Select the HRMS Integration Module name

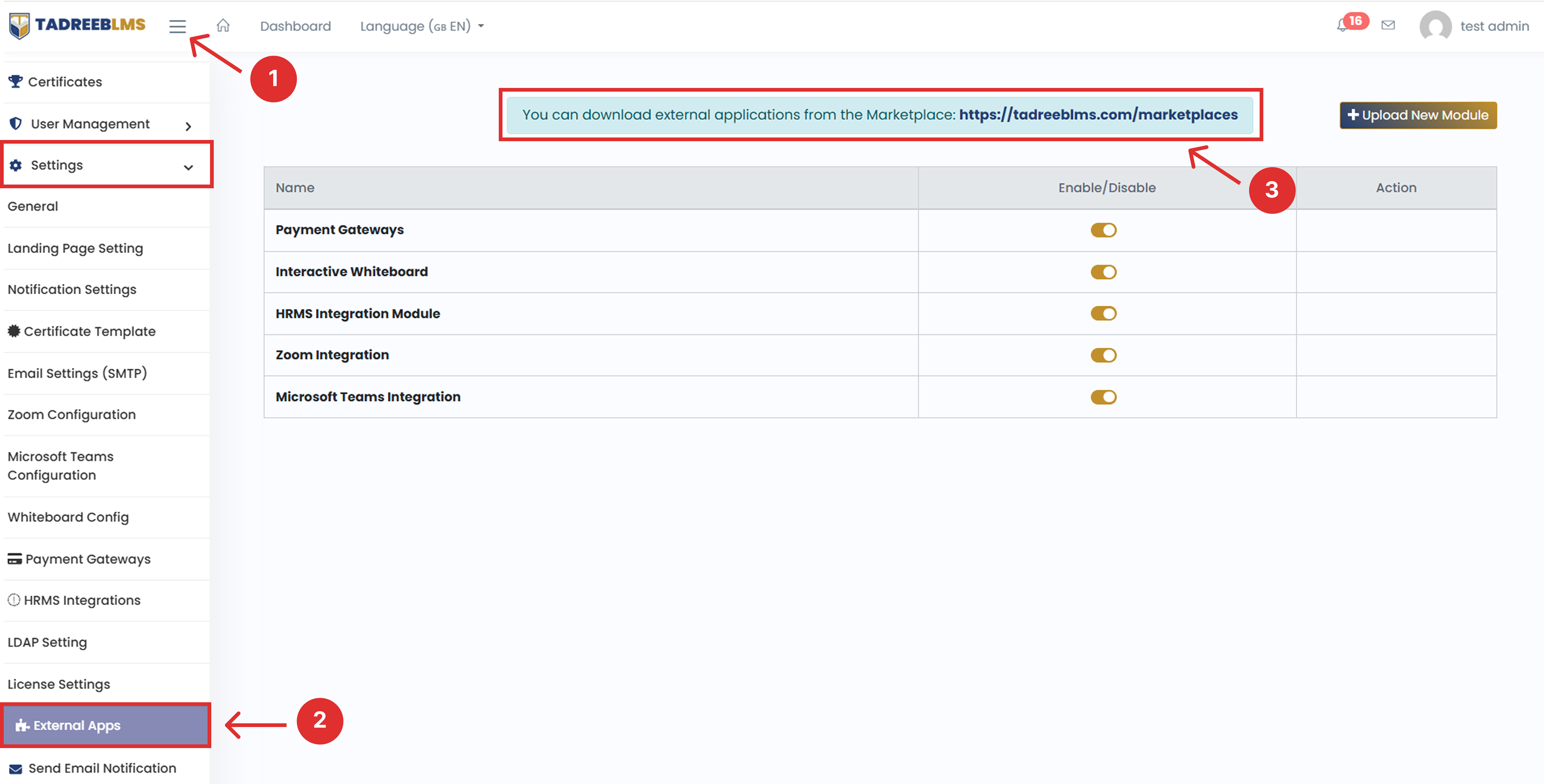[357, 313]
